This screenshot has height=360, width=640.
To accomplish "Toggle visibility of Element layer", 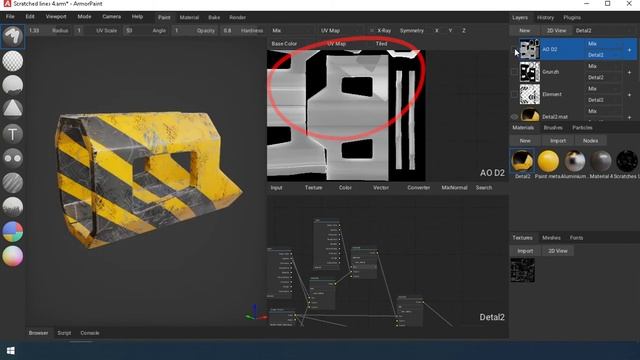I will click(x=514, y=95).
